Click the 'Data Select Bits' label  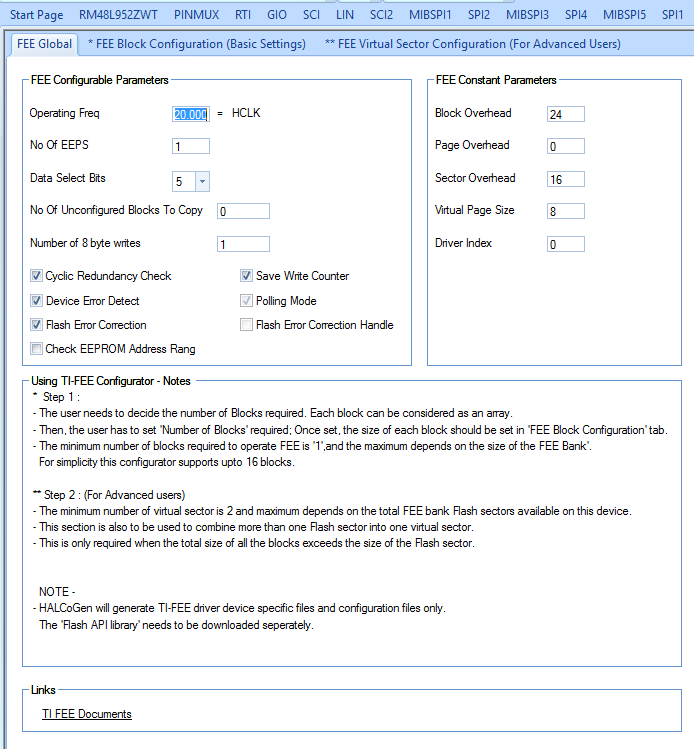point(68,178)
